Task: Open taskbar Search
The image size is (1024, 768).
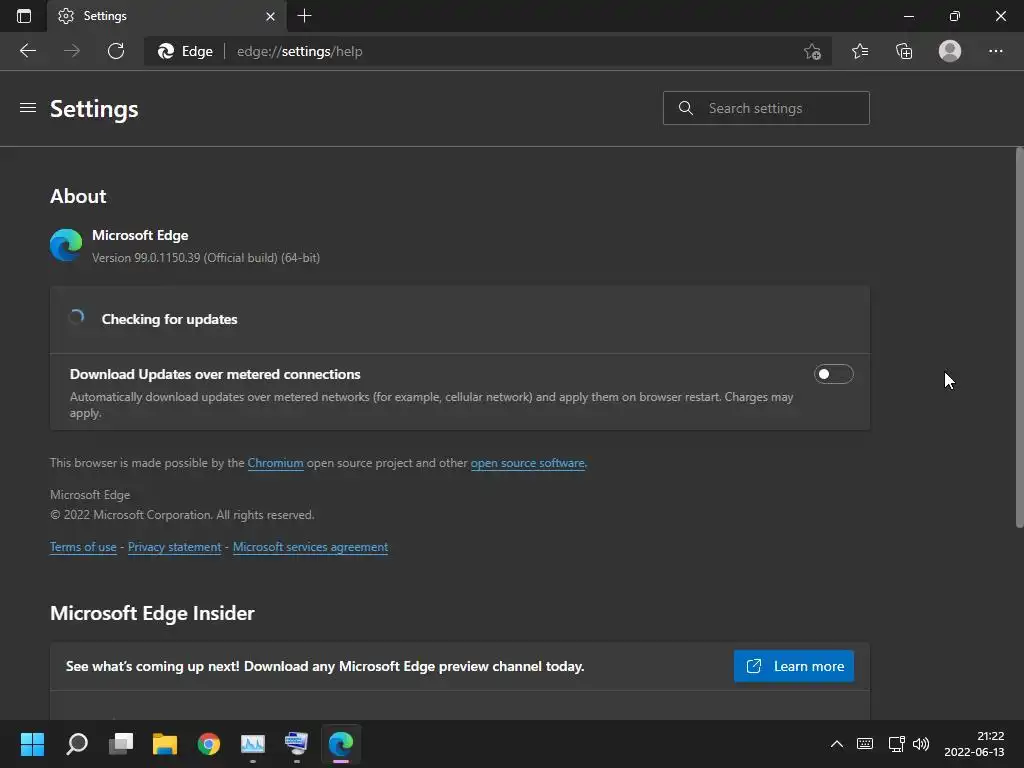Action: coord(76,744)
